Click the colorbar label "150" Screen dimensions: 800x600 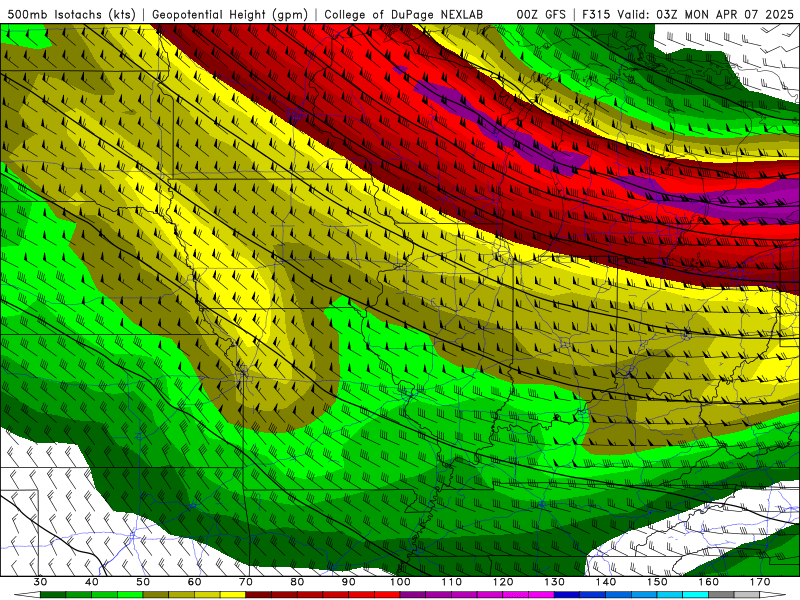tap(657, 582)
